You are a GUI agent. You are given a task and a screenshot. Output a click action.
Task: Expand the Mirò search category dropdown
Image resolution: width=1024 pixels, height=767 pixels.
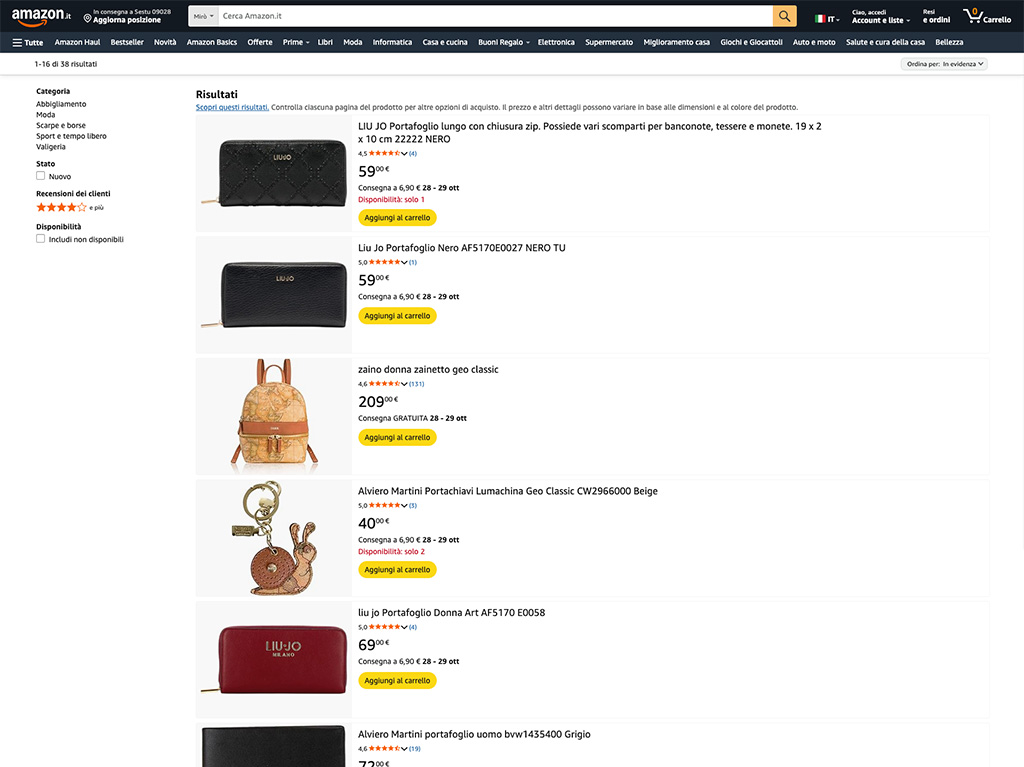[204, 16]
